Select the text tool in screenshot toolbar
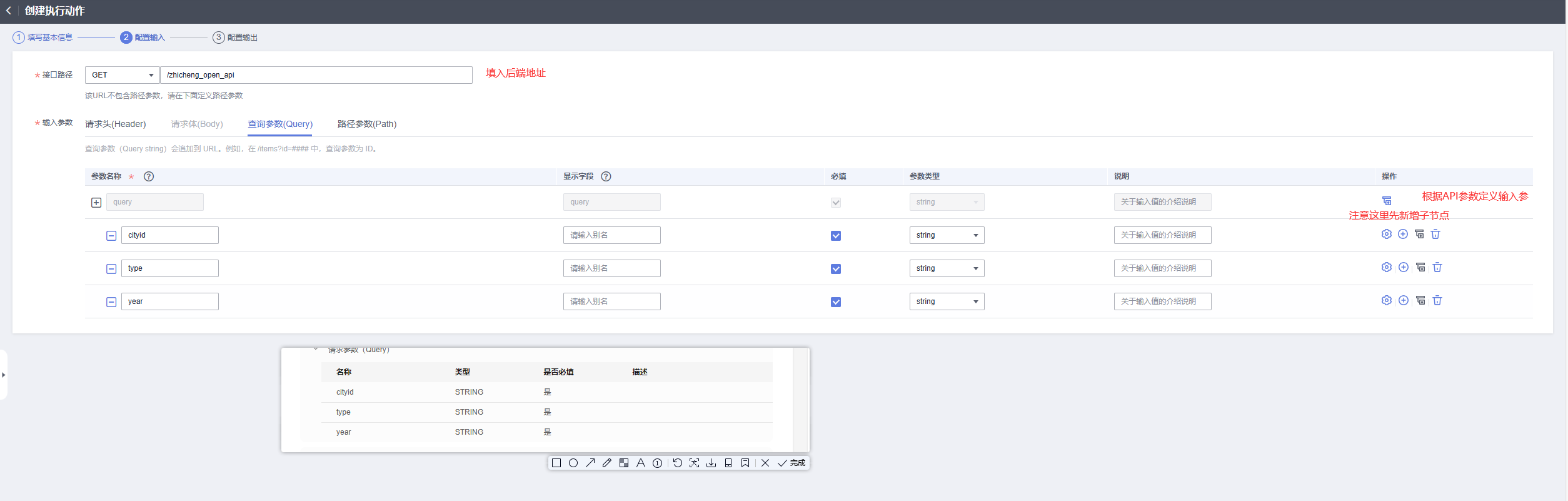The height and width of the screenshot is (501, 1568). pos(641,463)
